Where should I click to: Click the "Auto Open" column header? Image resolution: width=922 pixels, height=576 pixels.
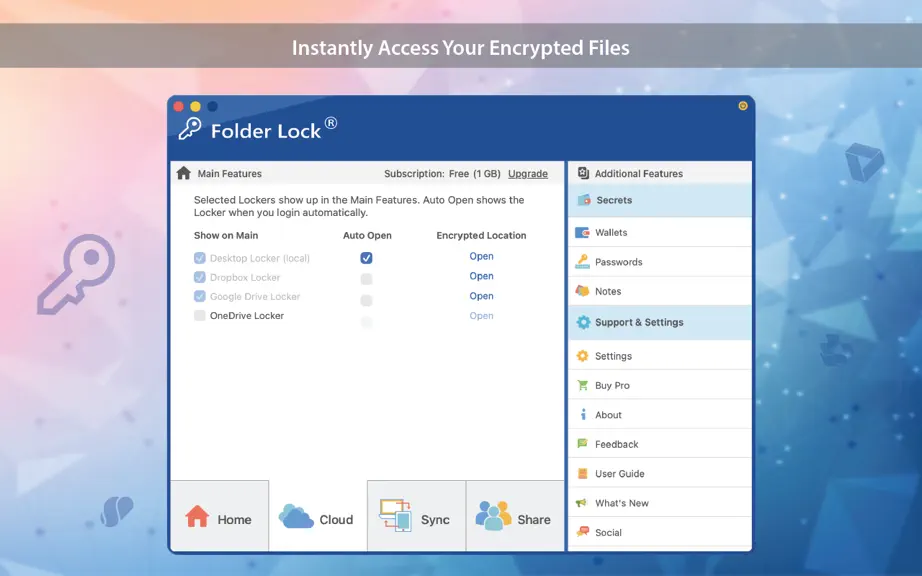367,235
